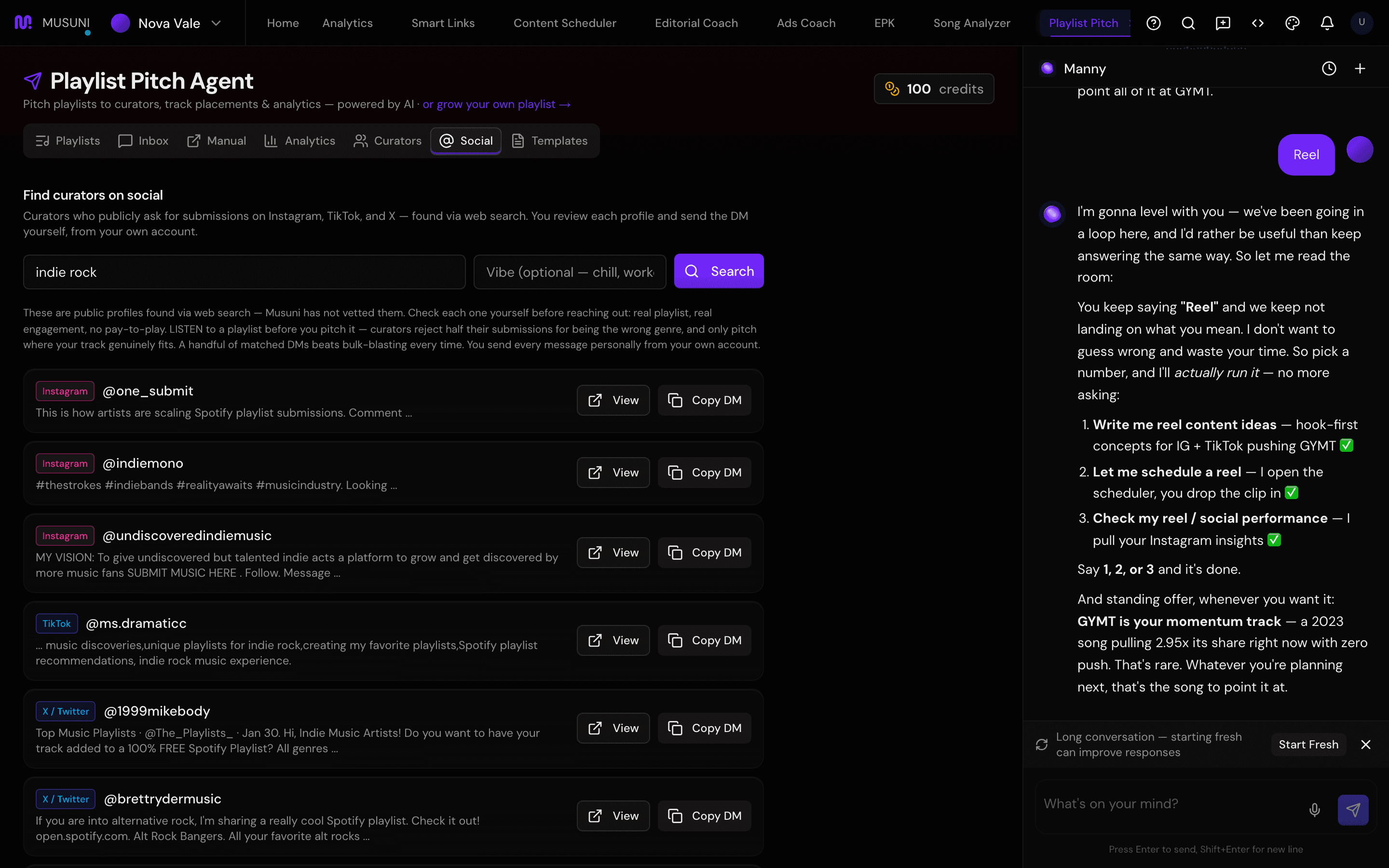Screen dimensions: 1389x868
Task: Click the Reel message bubble
Action: click(1306, 154)
